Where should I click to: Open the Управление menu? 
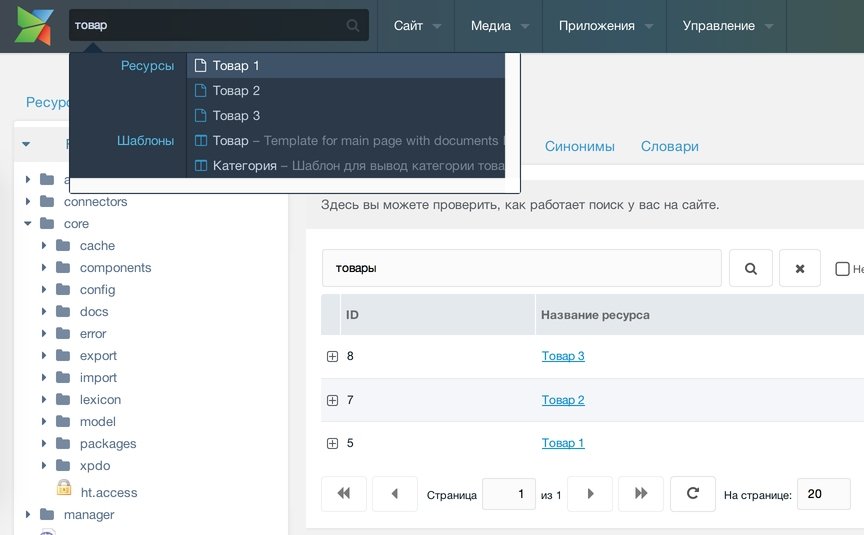pos(727,26)
